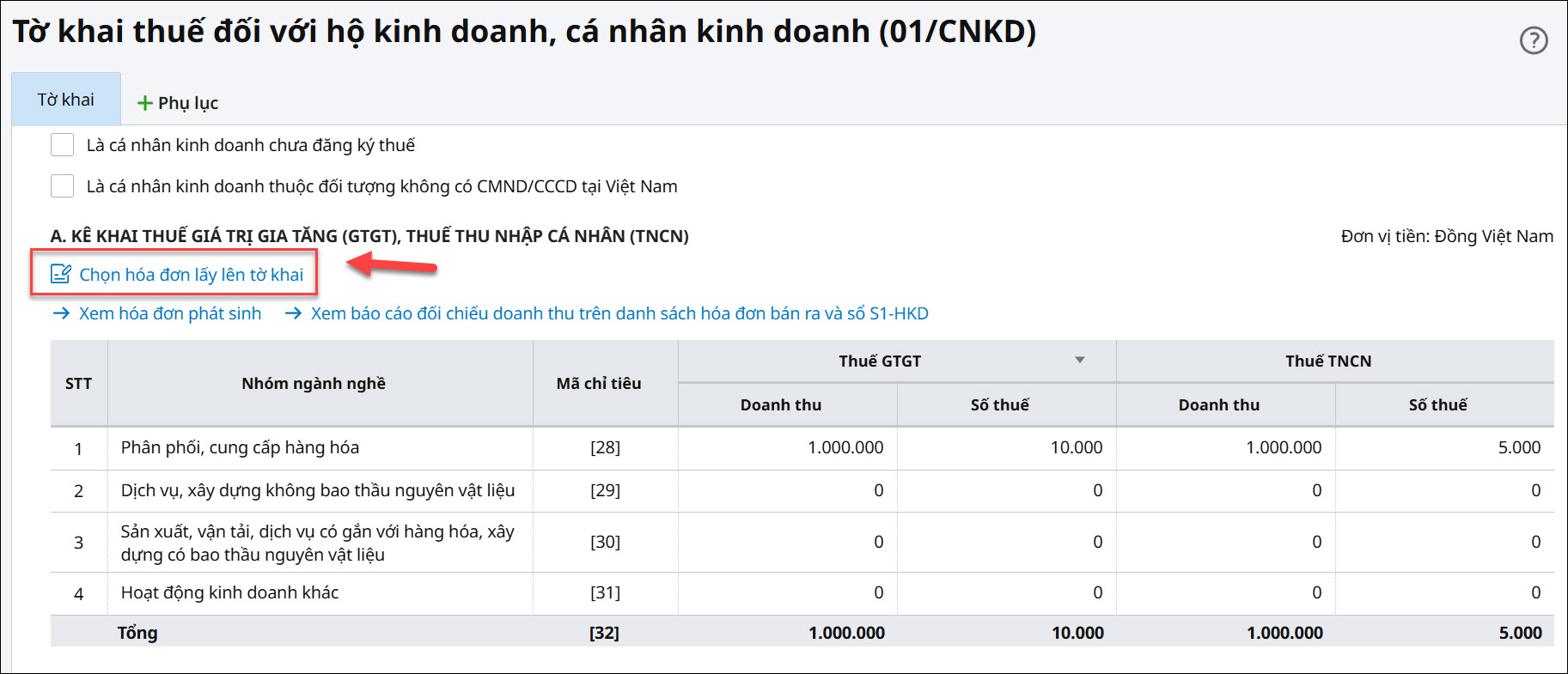Click the help question mark icon

[1534, 40]
